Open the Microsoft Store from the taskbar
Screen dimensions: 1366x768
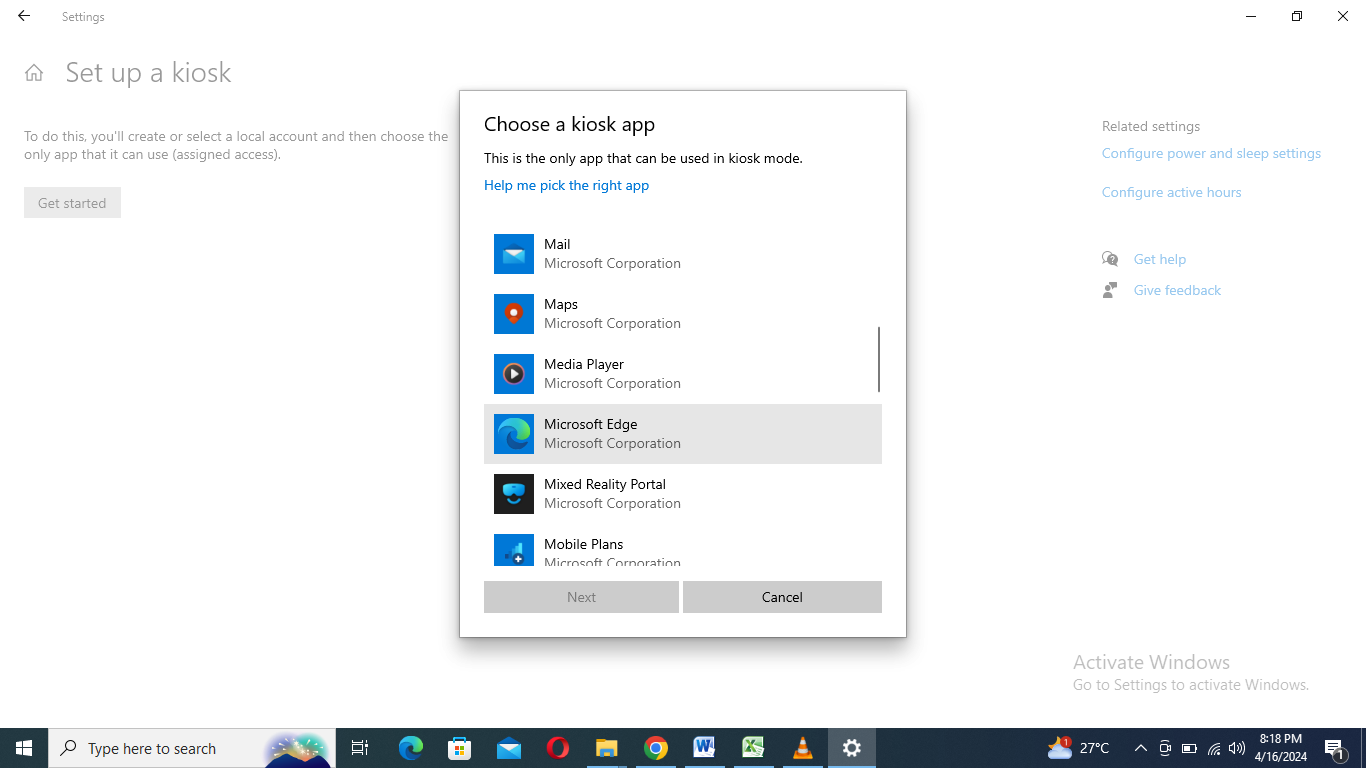[459, 747]
